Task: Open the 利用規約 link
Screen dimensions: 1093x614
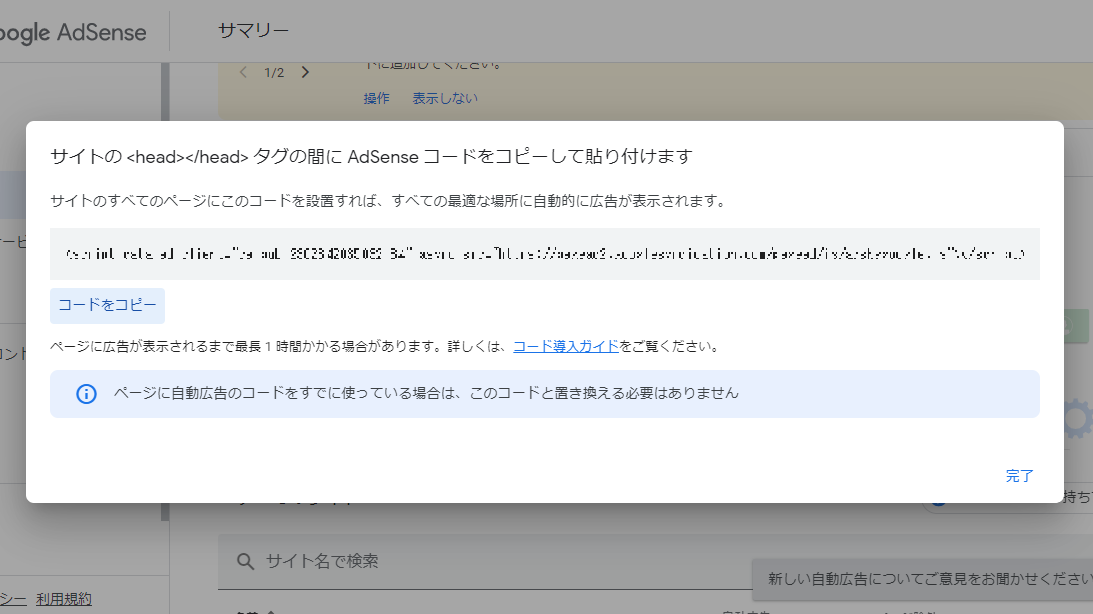Action: [63, 599]
